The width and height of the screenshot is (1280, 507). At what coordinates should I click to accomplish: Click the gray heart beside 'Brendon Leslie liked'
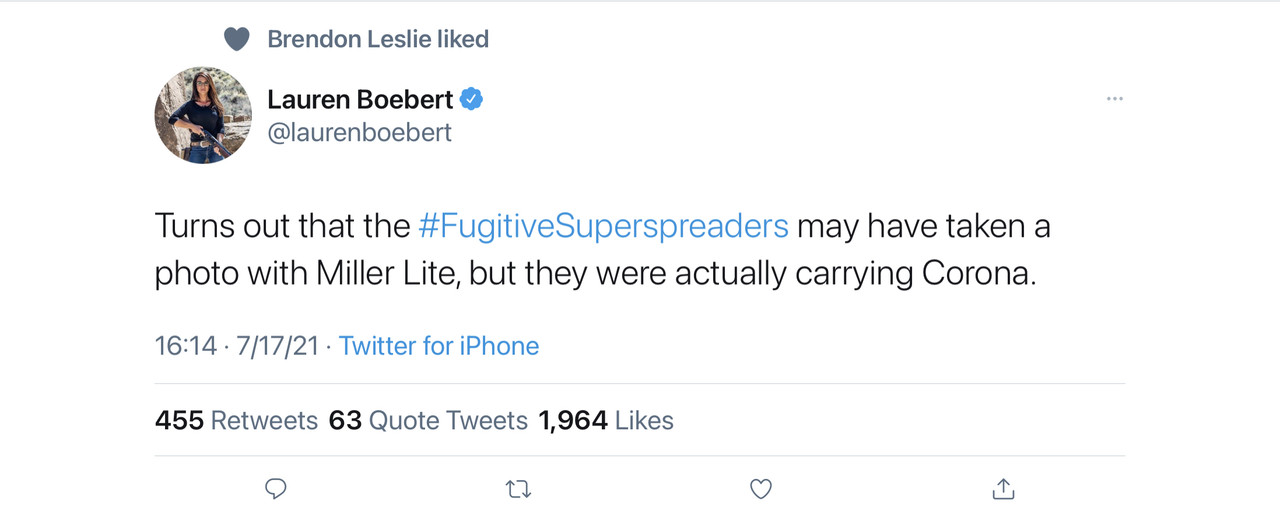coord(236,40)
